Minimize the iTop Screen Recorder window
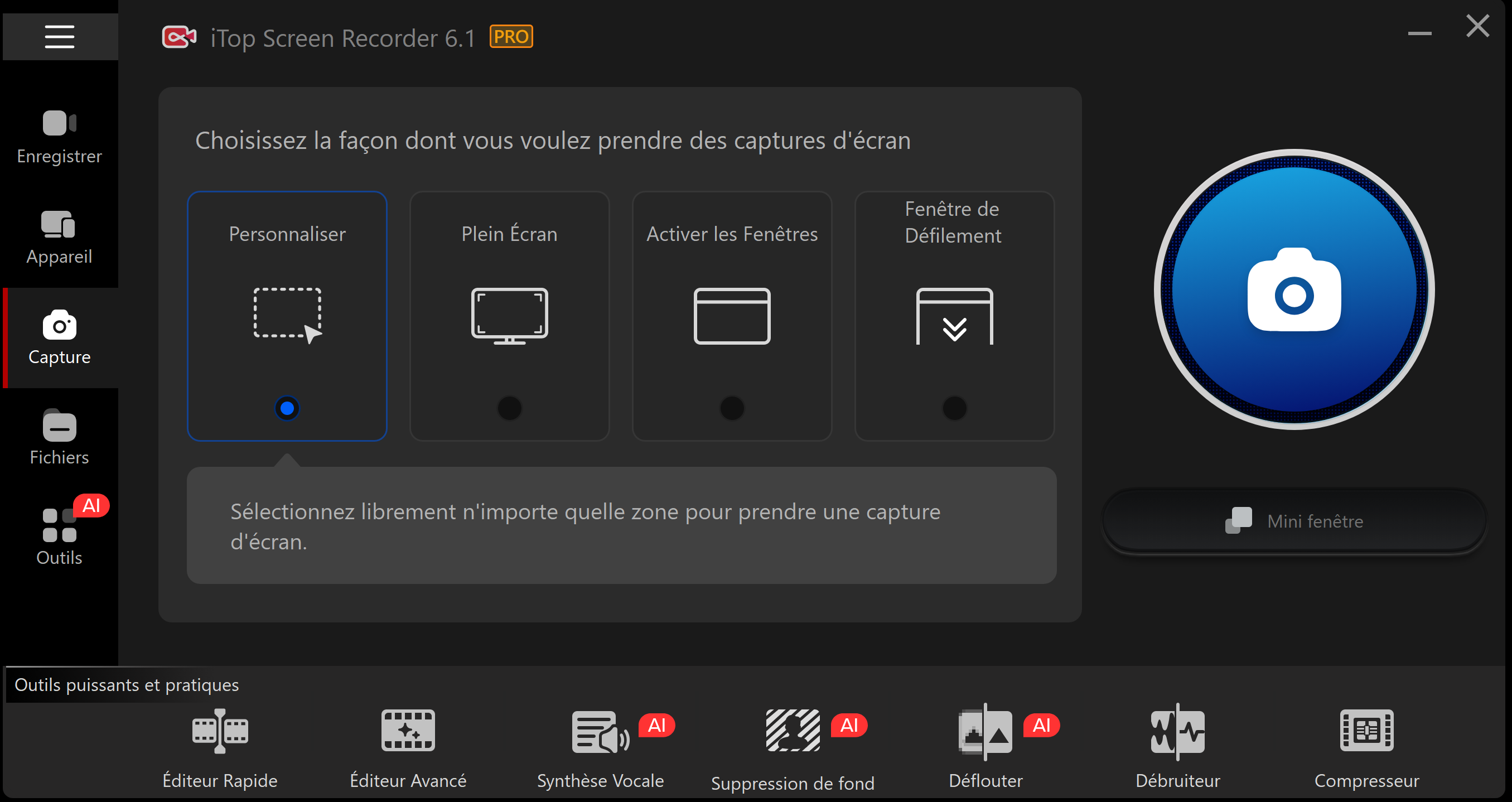1512x802 pixels. point(1419,33)
